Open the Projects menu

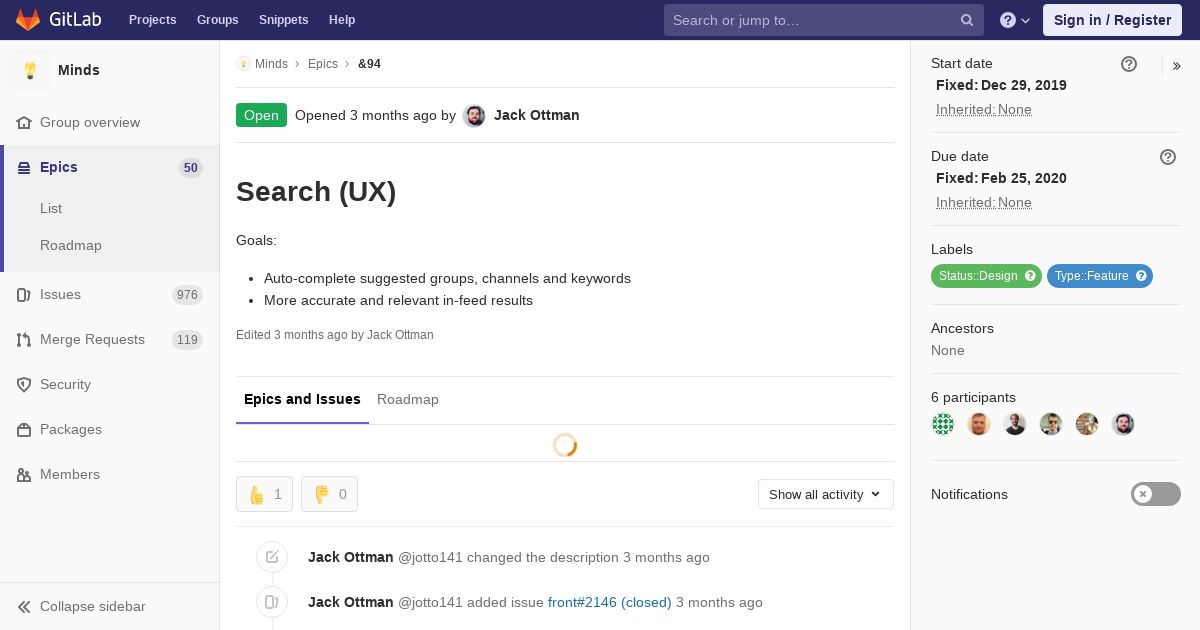pos(152,20)
